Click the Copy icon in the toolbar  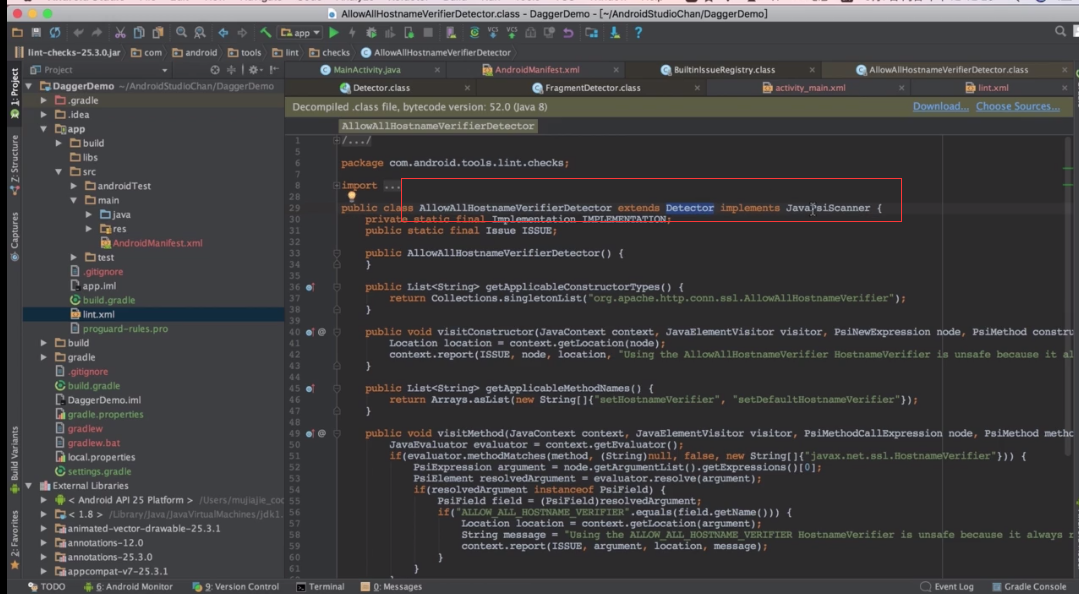point(139,32)
